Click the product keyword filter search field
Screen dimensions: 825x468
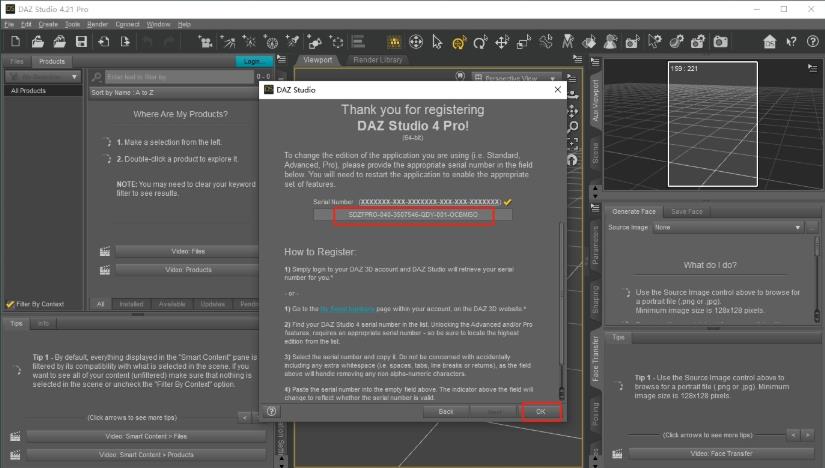179,77
